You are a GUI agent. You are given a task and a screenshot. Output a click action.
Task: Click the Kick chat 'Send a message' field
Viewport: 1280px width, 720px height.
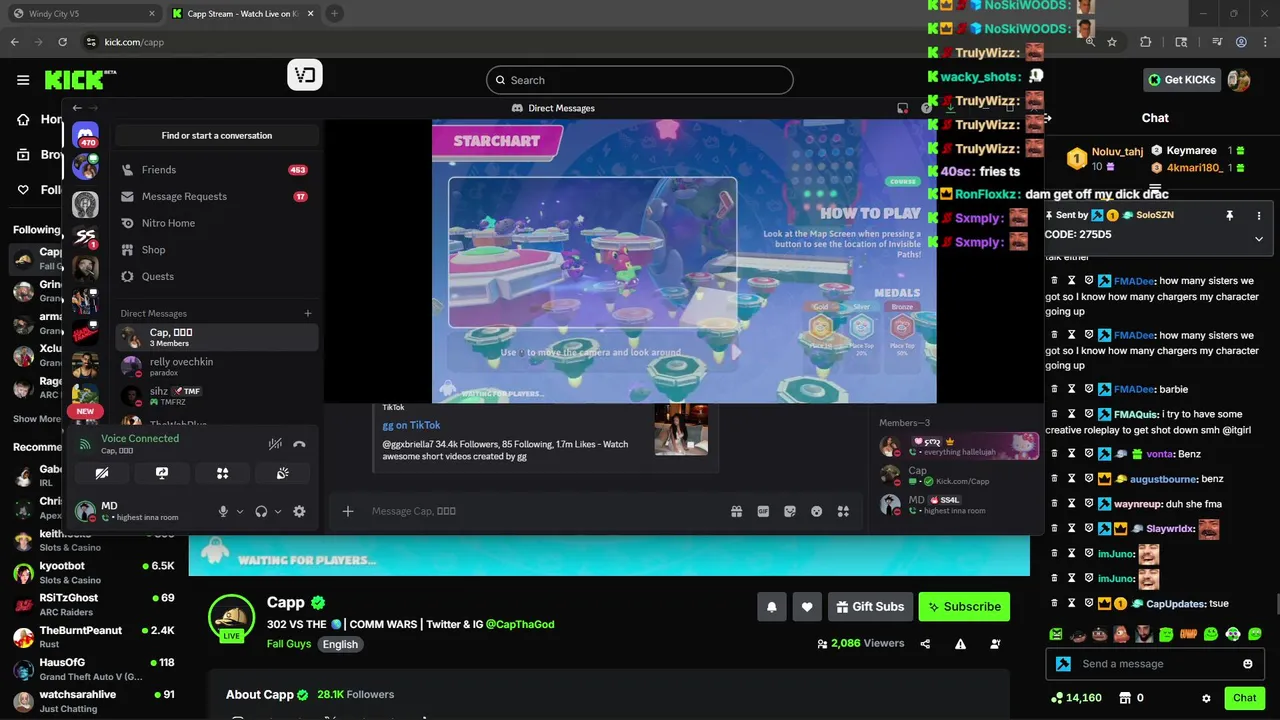pos(1153,663)
